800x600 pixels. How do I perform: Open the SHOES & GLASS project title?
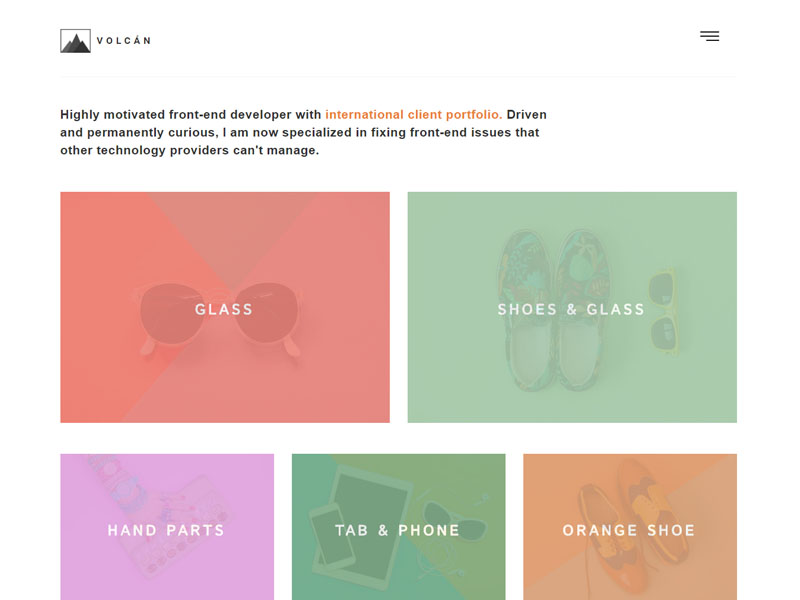(571, 309)
